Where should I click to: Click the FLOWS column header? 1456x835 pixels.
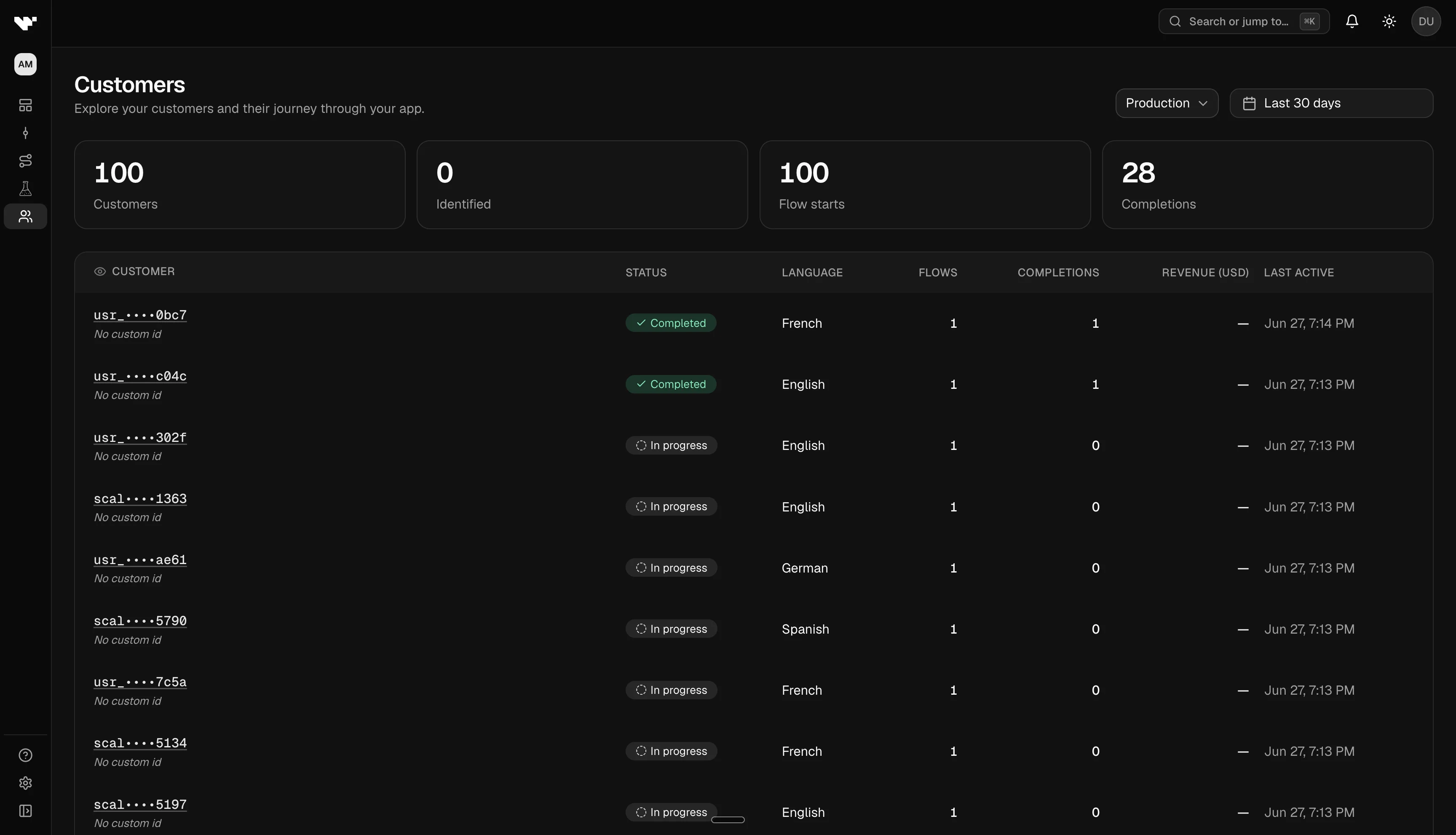(938, 273)
